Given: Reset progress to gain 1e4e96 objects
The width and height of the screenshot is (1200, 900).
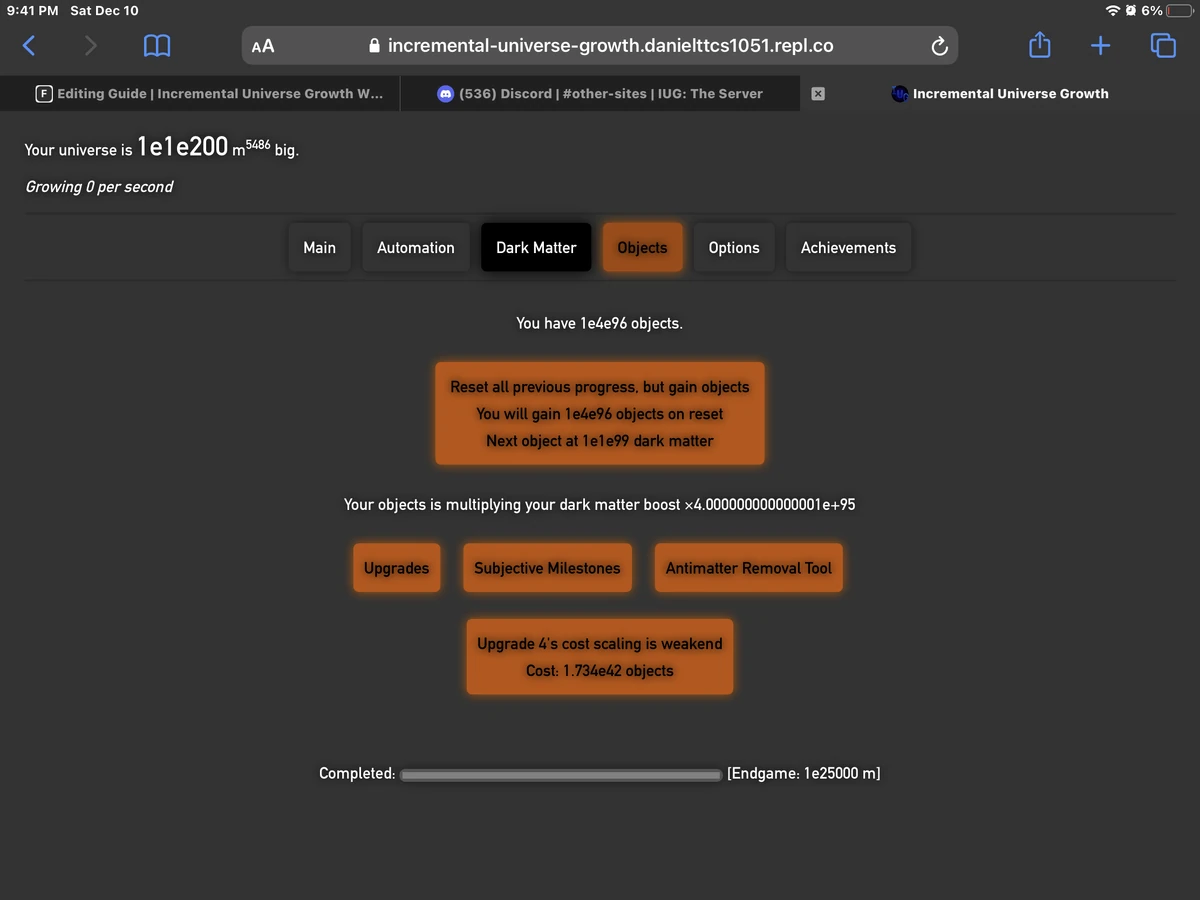Looking at the screenshot, I should (599, 413).
